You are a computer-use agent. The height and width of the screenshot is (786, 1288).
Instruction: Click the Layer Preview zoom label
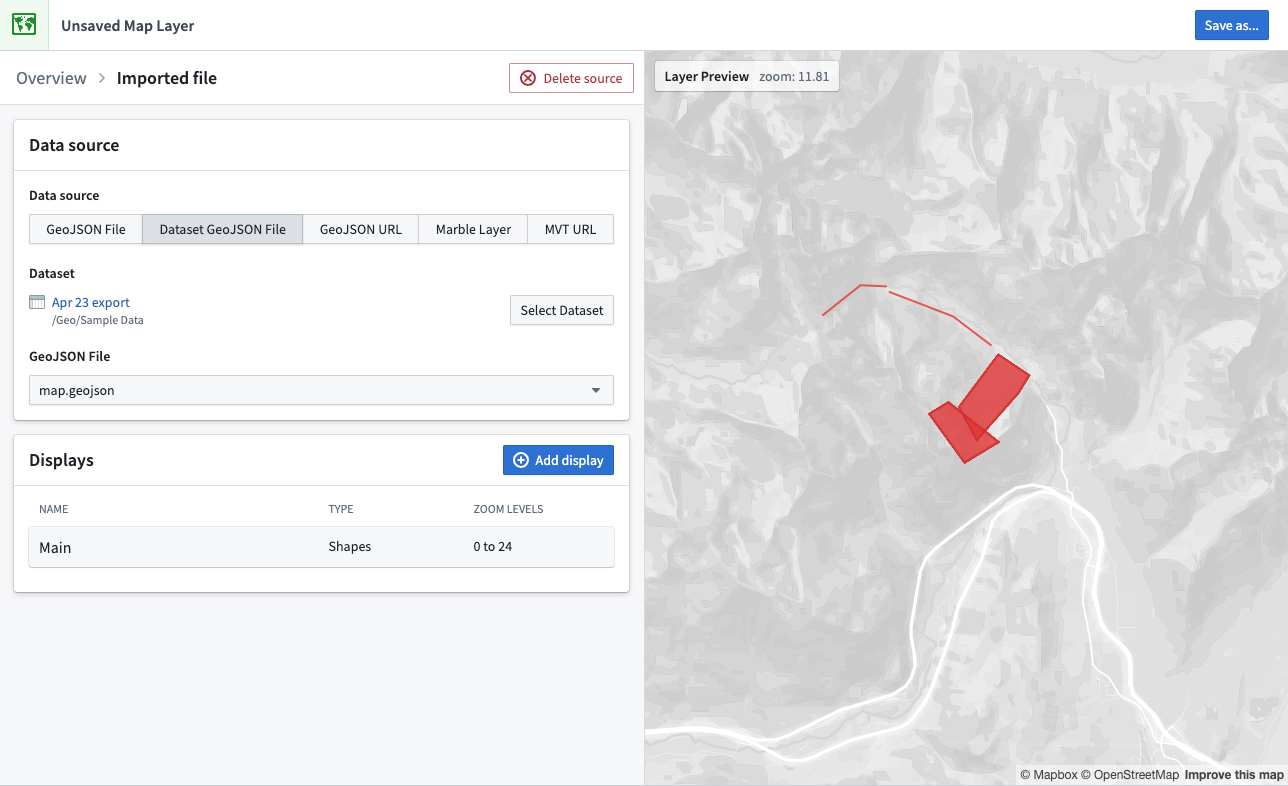(747, 77)
